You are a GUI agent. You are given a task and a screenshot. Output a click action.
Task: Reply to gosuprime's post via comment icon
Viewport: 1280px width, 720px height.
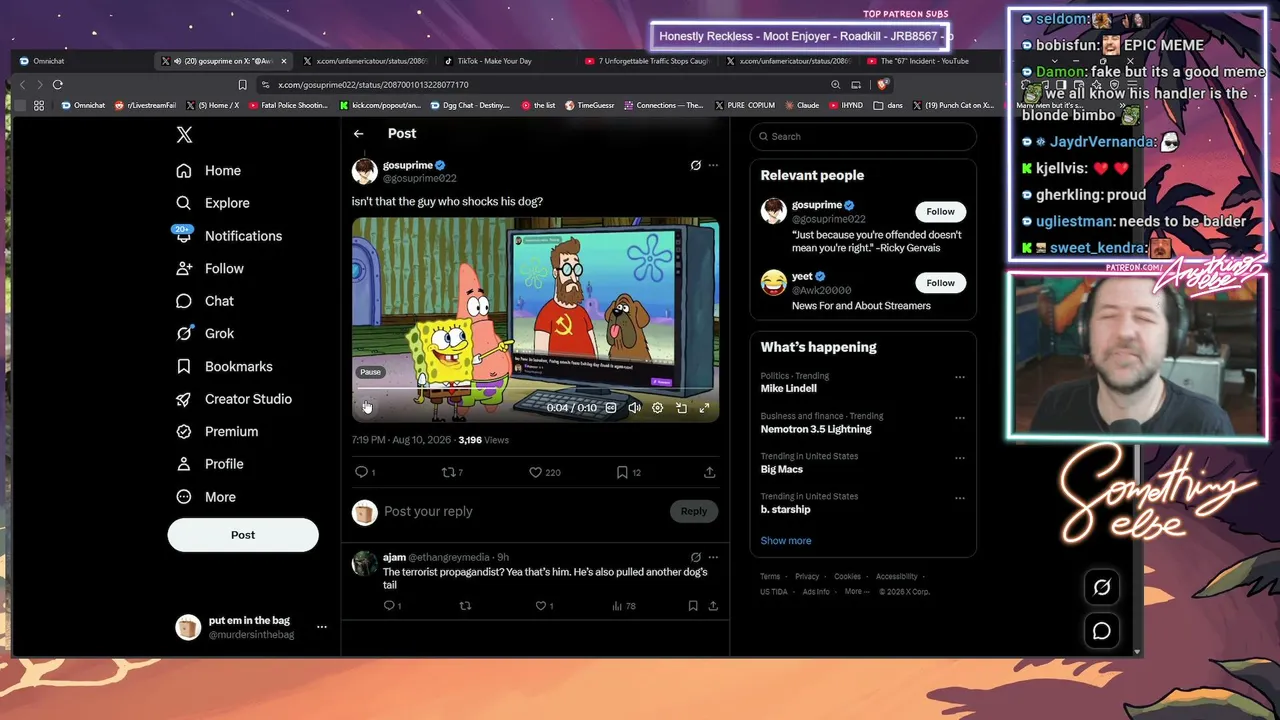coord(365,472)
